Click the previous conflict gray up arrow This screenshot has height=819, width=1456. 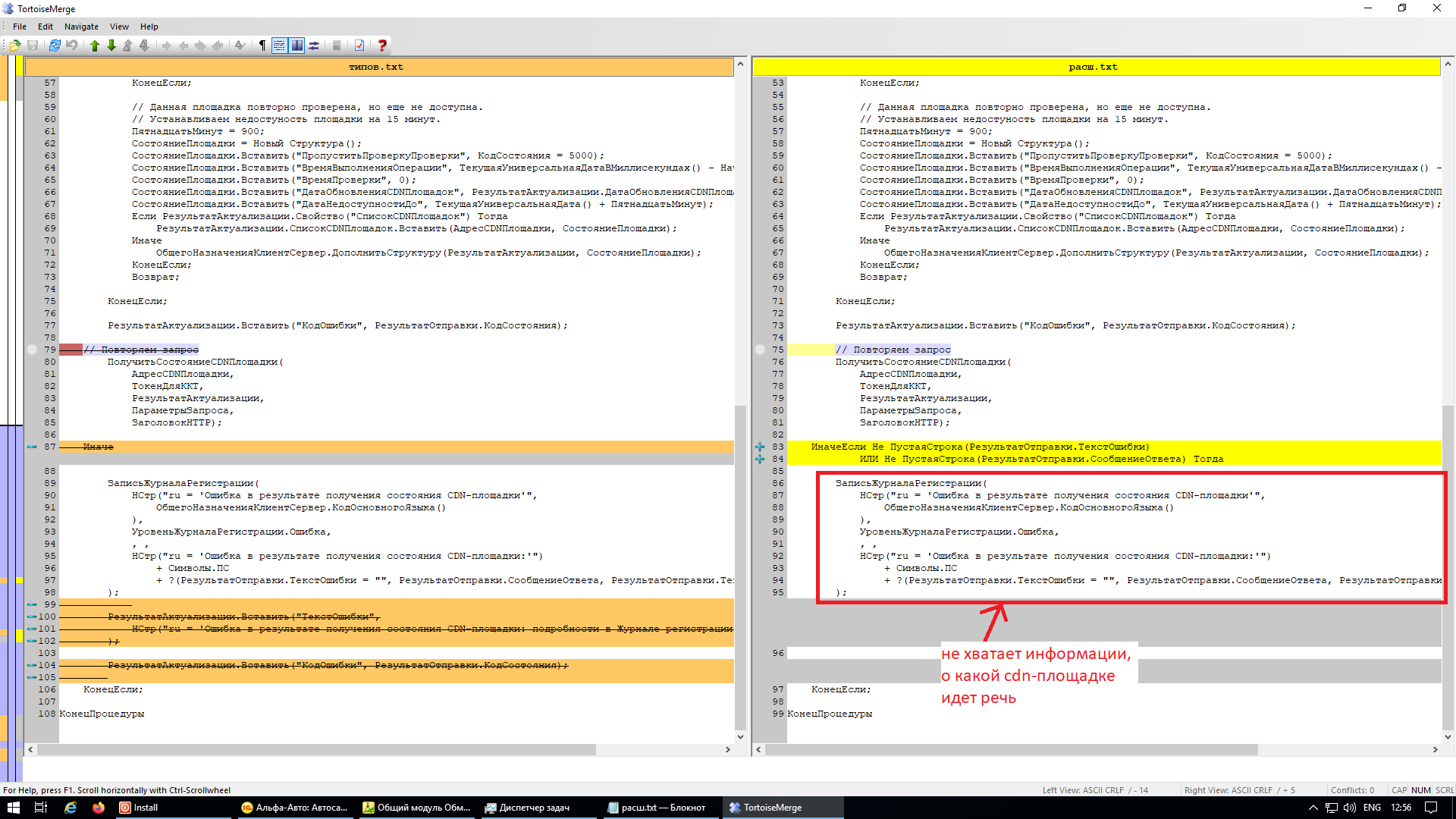[127, 45]
